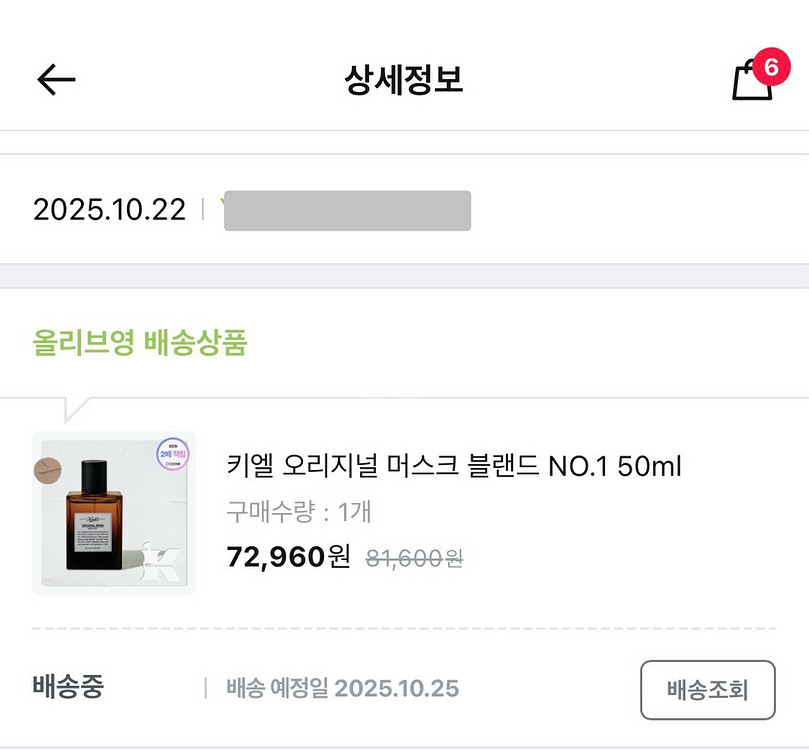Viewport: 809px width, 750px height.
Task: Tap the order date 2025.10.22
Action: point(109,210)
